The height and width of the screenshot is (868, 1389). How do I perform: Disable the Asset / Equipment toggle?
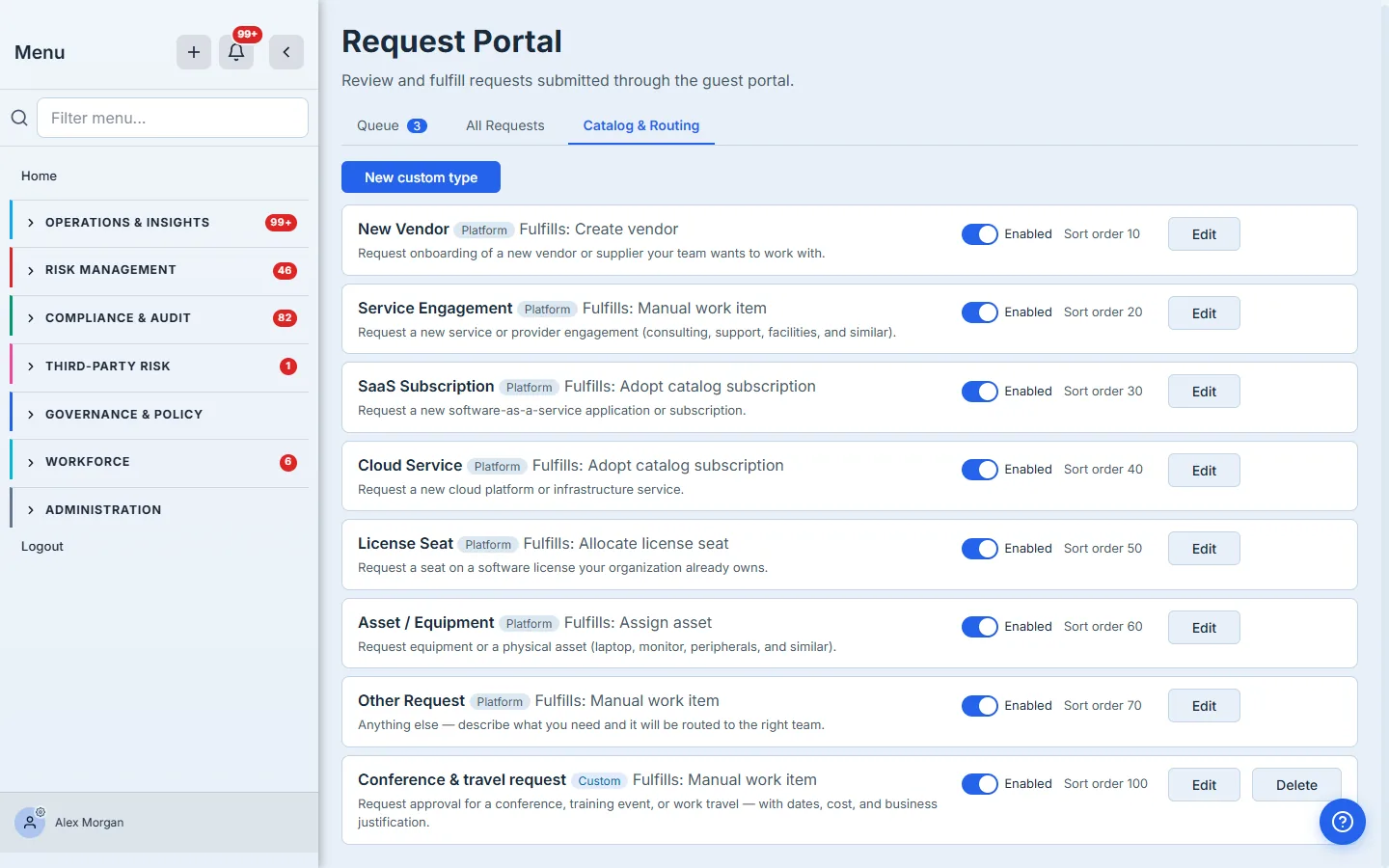[x=980, y=627]
